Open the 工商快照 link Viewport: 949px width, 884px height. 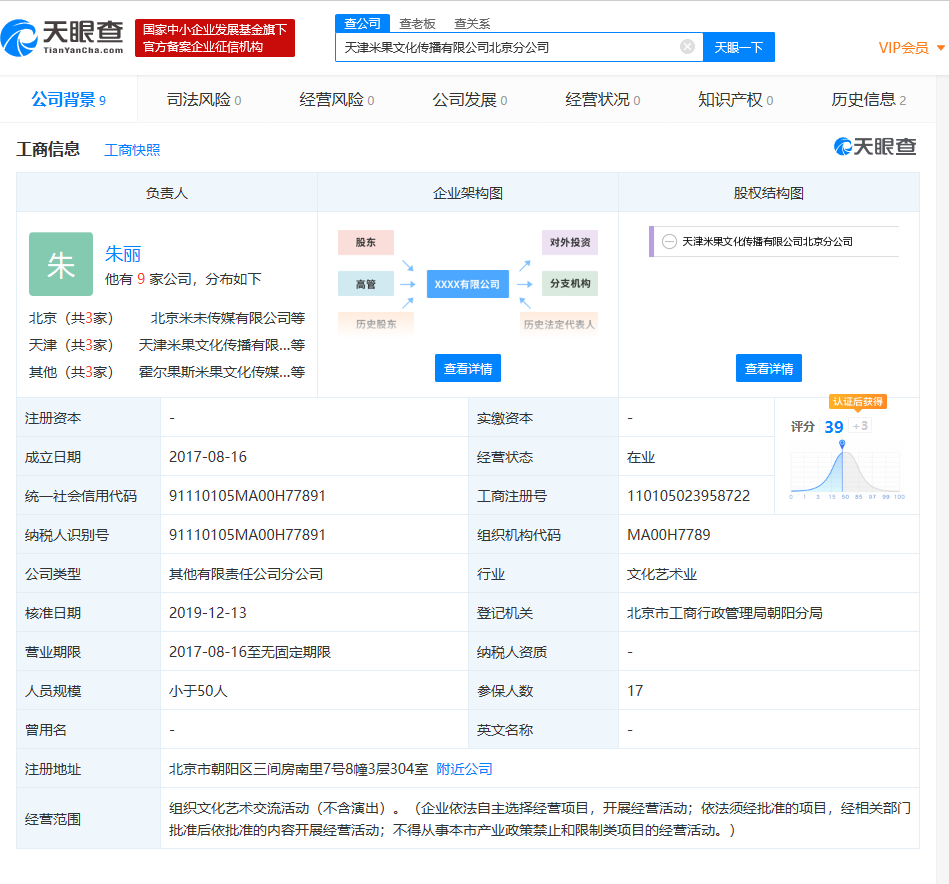132,149
